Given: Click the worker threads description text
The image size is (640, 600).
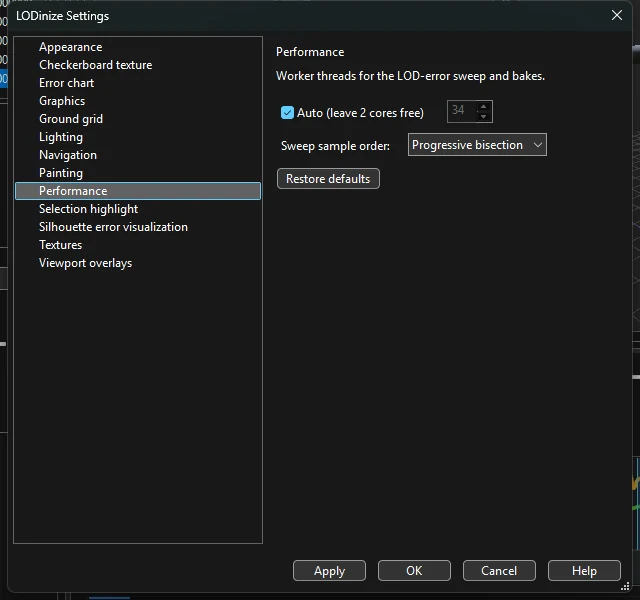Looking at the screenshot, I should (x=410, y=76).
